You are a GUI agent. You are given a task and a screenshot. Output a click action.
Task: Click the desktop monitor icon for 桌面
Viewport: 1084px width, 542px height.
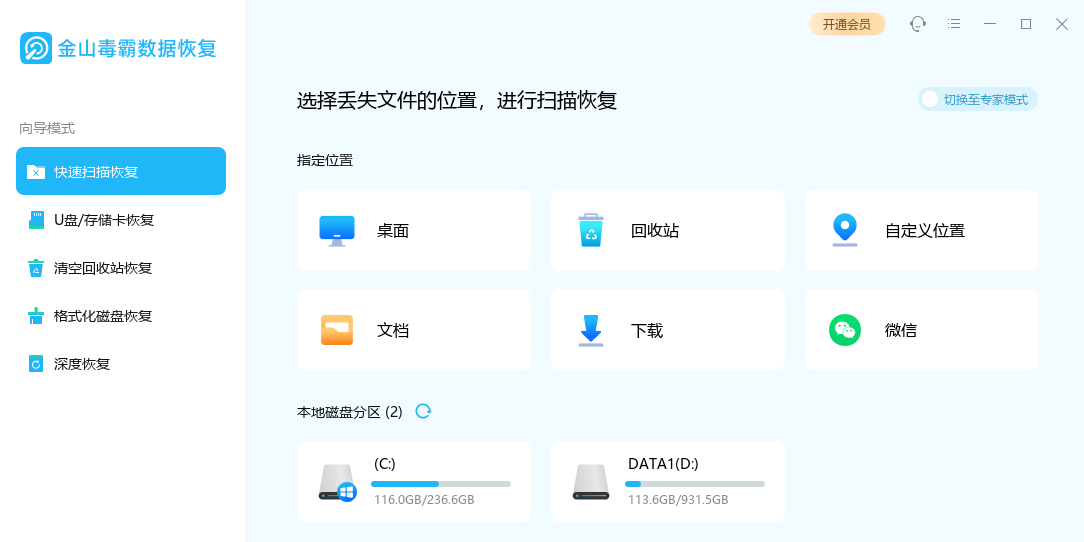(337, 230)
